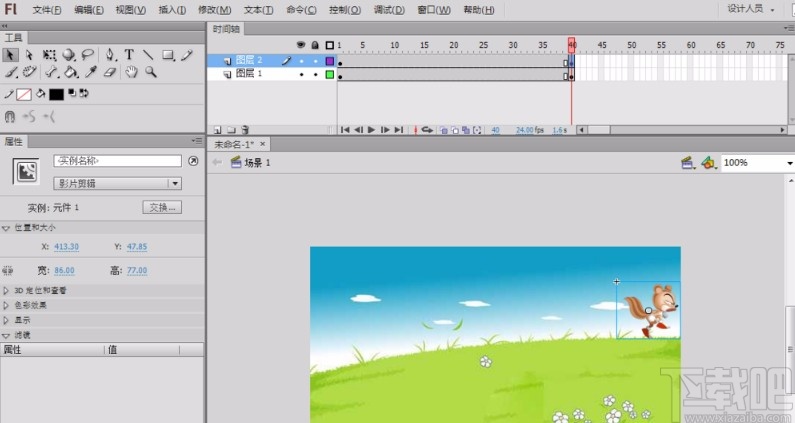Viewport: 795px width, 423px height.
Task: Expand the 显示 section
Action: (6, 320)
